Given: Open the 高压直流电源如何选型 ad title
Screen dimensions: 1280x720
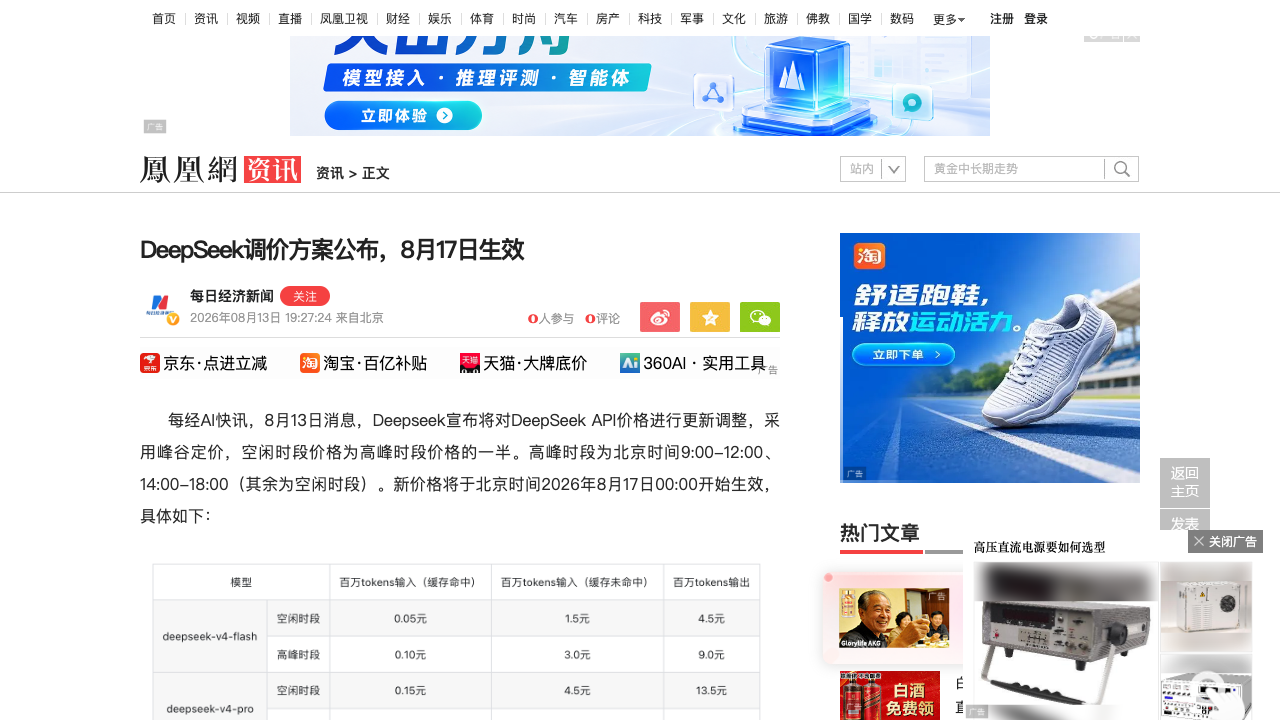Looking at the screenshot, I should tap(1040, 547).
